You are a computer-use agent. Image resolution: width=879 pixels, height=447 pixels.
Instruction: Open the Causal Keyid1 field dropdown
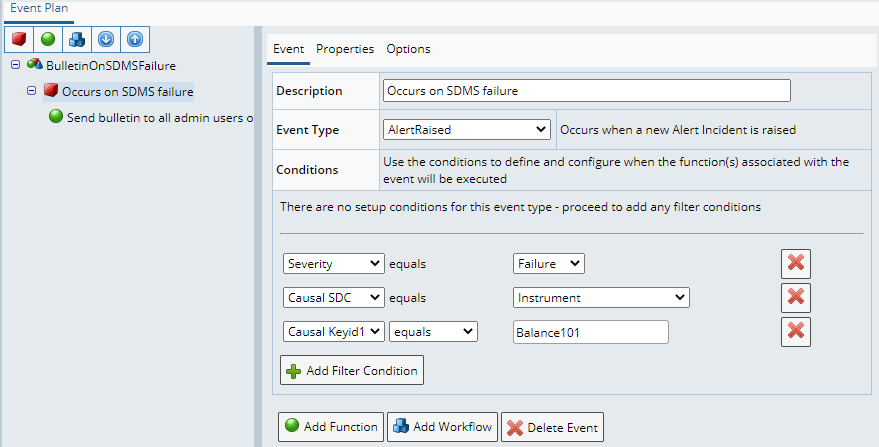pos(334,331)
